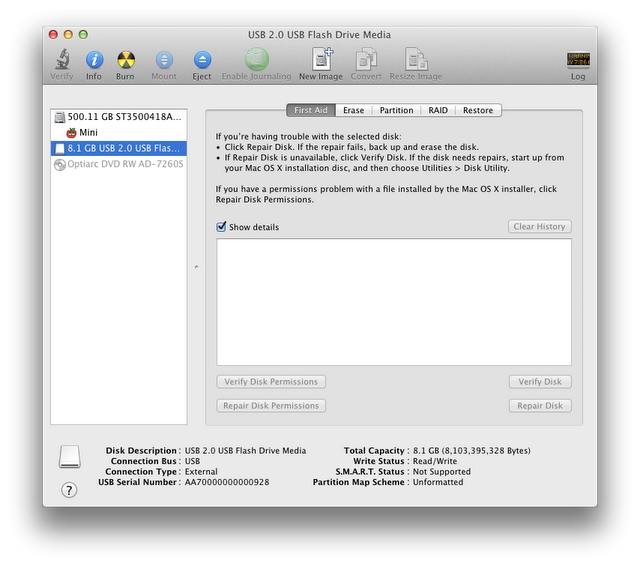Click the Partition Map Scheme value Unformatted

coord(438,482)
